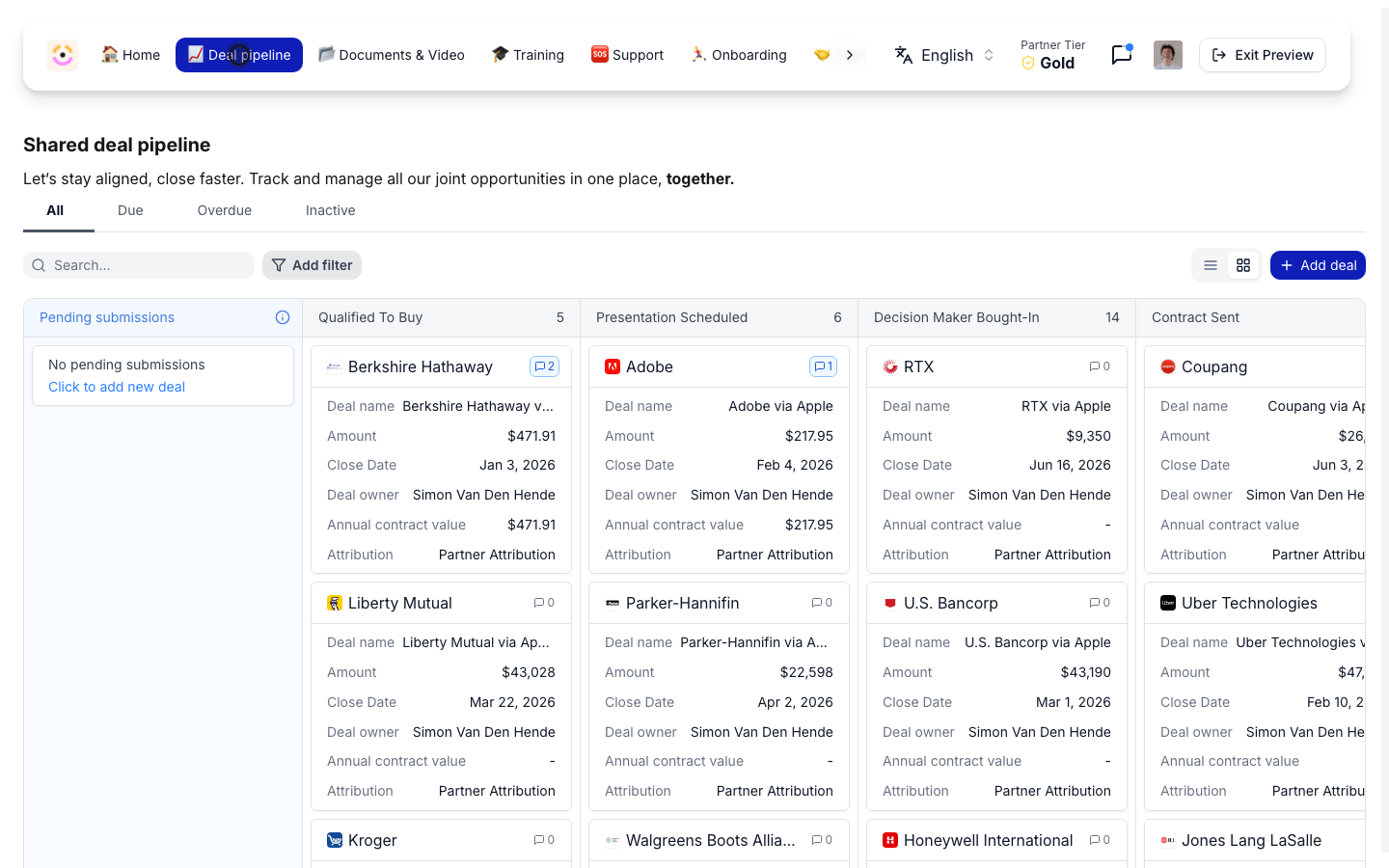
Task: Open U.S. Bancorp comments counter
Action: pos(1100,603)
